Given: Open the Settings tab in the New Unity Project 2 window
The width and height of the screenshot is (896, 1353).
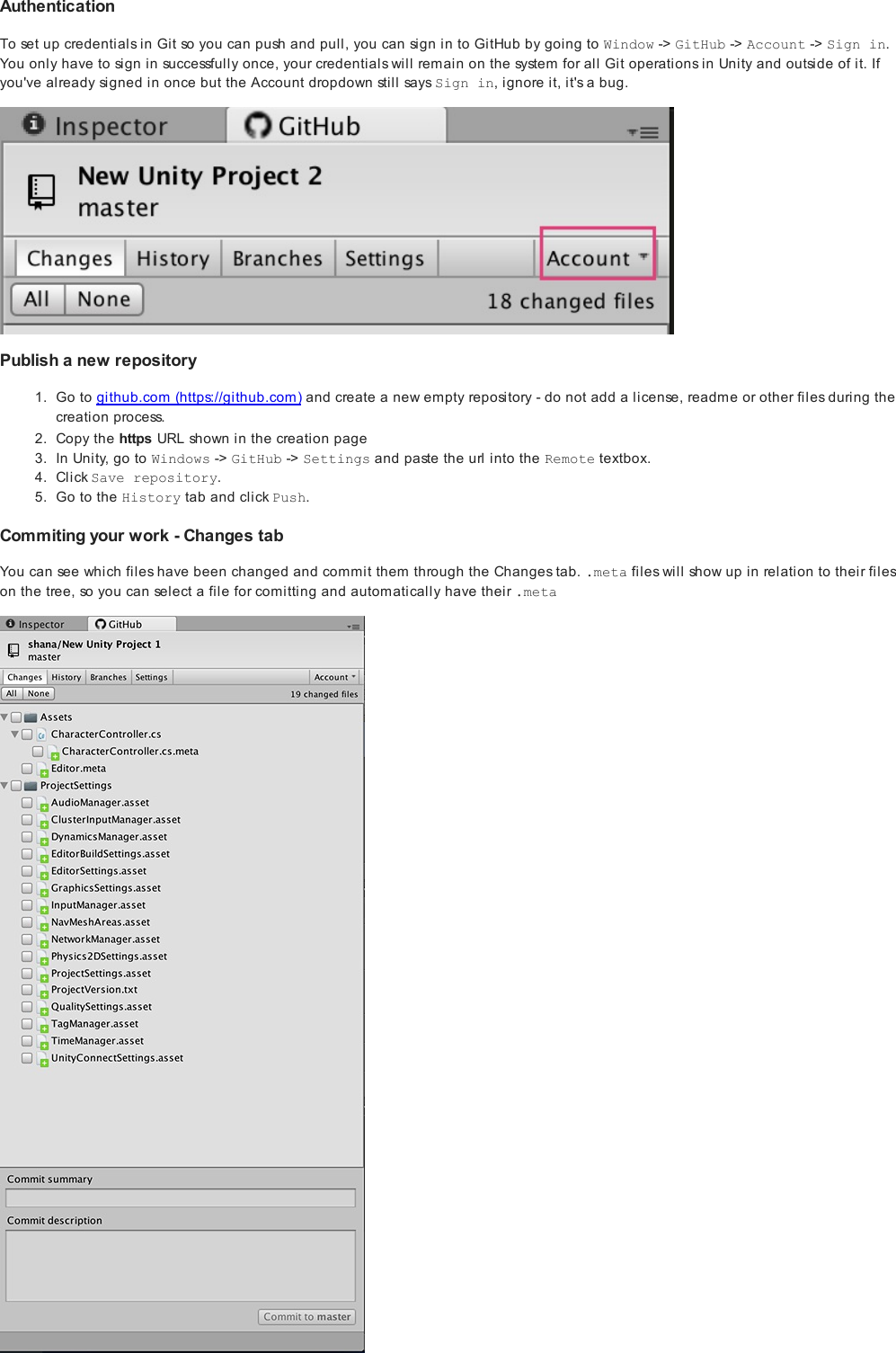Looking at the screenshot, I should [x=385, y=258].
